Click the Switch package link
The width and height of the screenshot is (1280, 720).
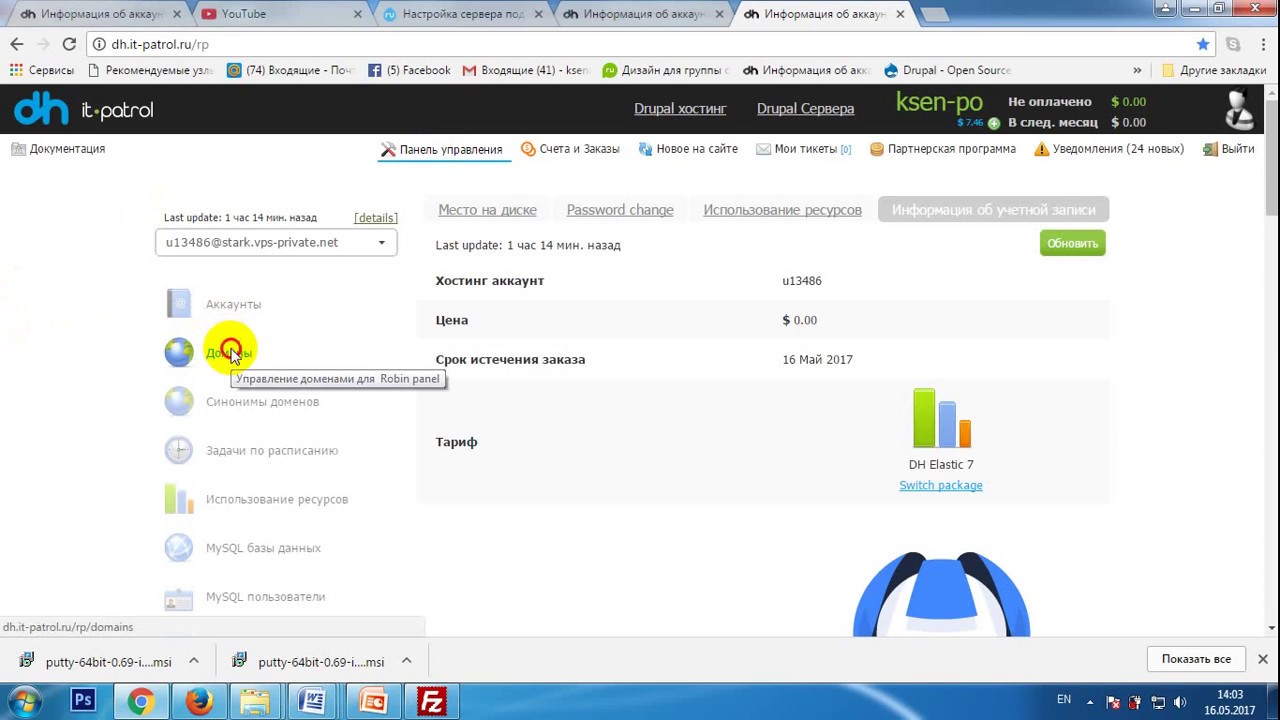point(941,485)
